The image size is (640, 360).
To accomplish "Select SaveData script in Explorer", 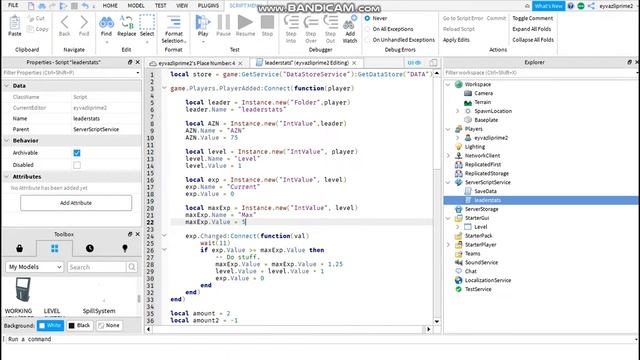I will [x=485, y=191].
